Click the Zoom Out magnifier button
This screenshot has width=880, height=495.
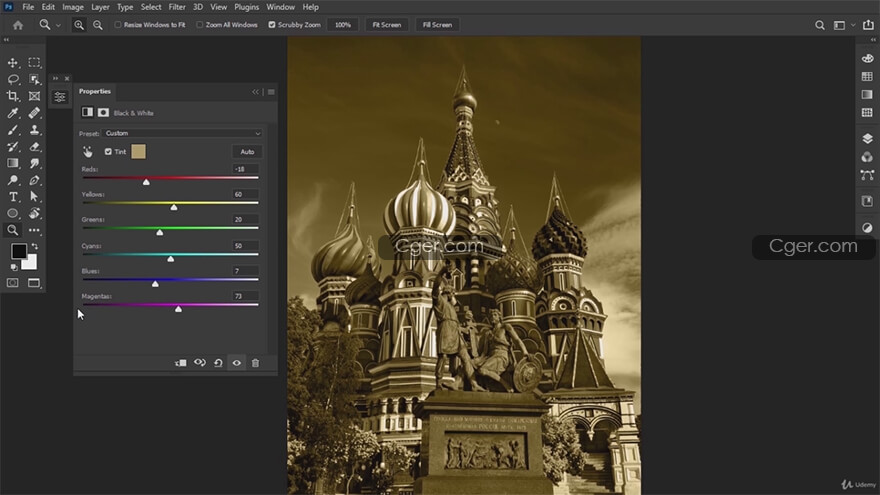[98, 25]
